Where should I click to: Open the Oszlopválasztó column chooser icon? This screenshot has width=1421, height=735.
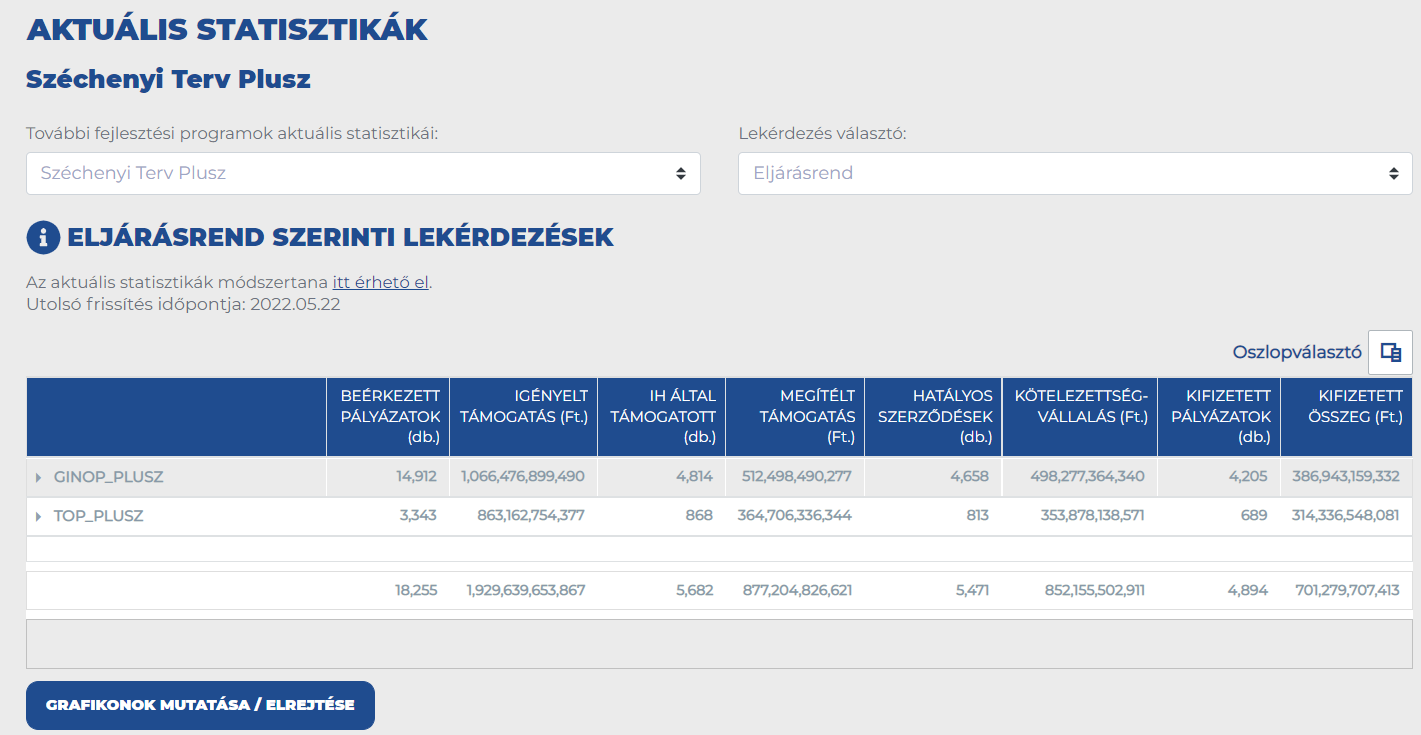(1390, 352)
